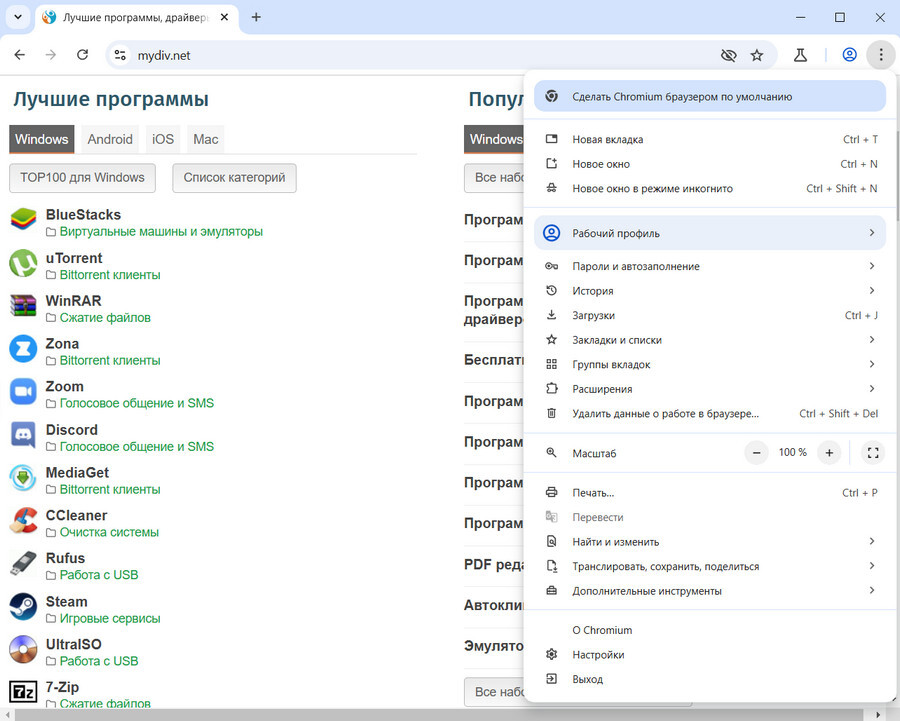900x721 pixels.
Task: Open О Chromium menu entry
Action: click(x=710, y=630)
